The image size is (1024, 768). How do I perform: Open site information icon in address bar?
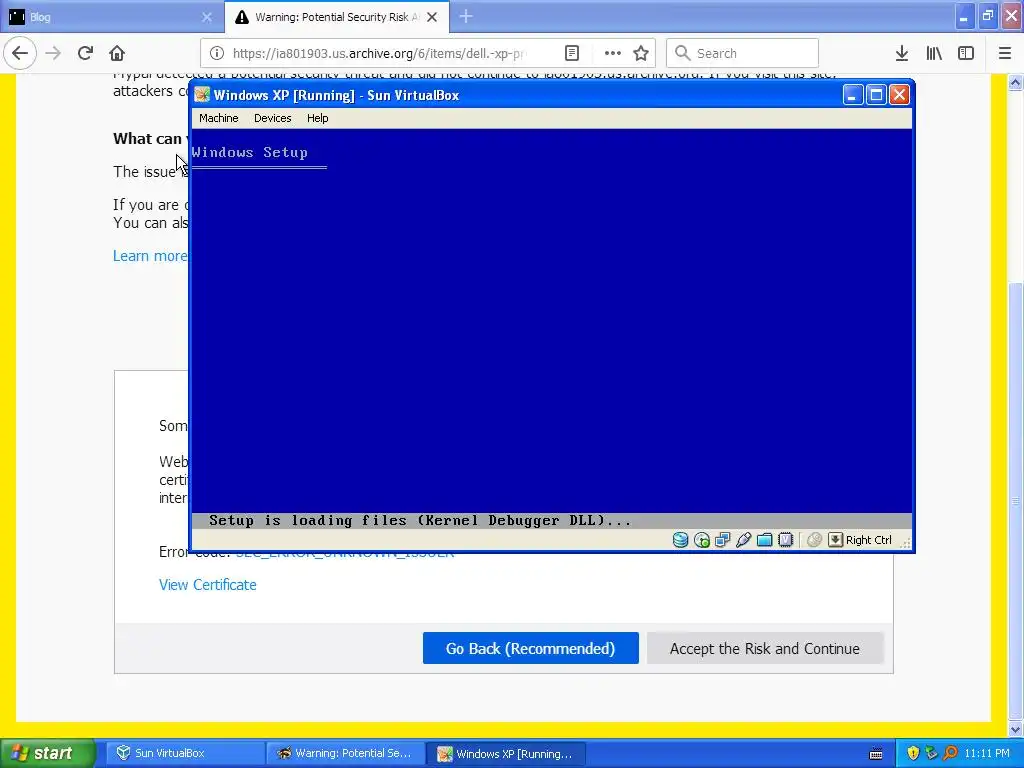click(217, 54)
